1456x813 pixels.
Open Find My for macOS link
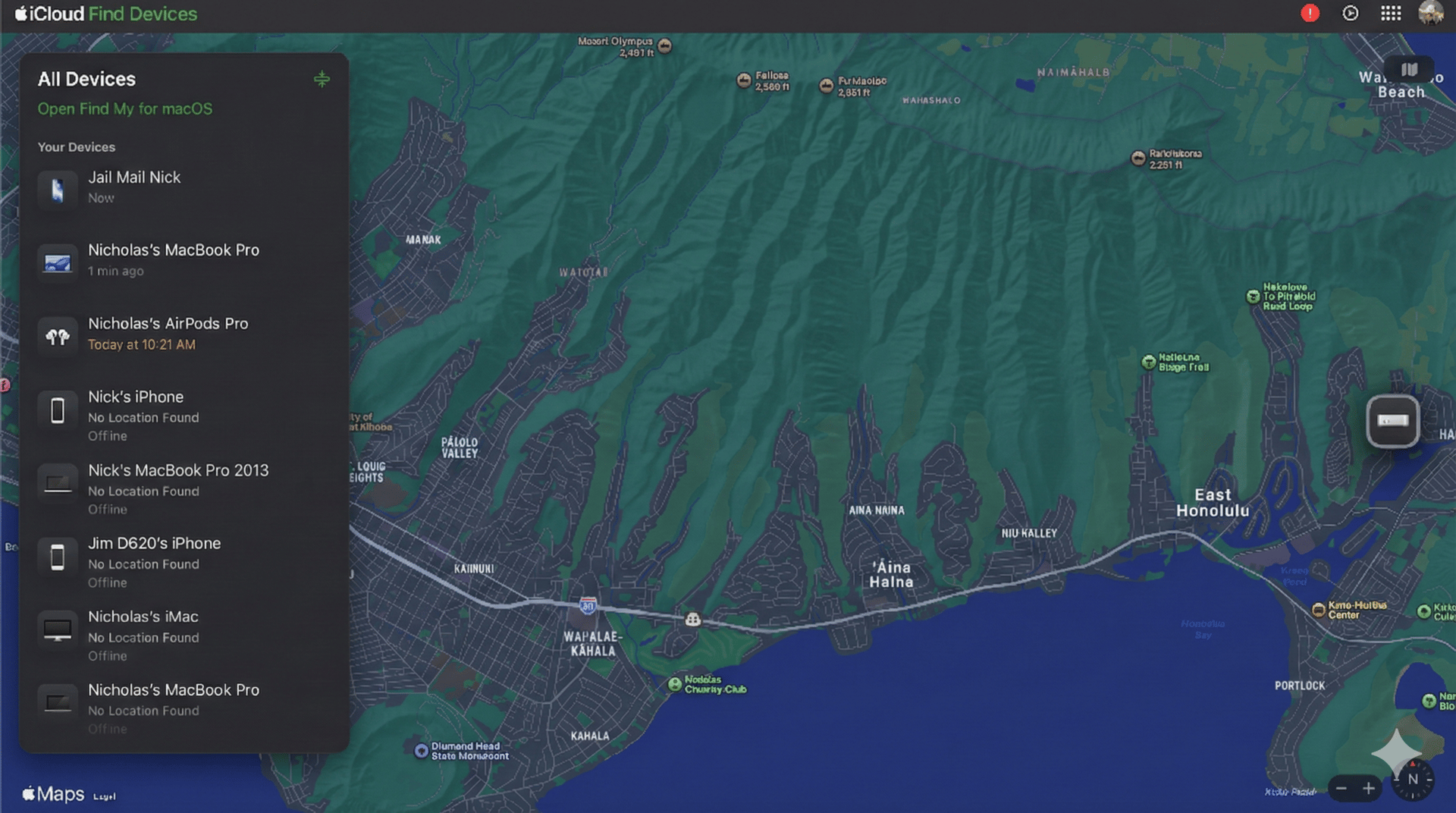[x=125, y=109]
